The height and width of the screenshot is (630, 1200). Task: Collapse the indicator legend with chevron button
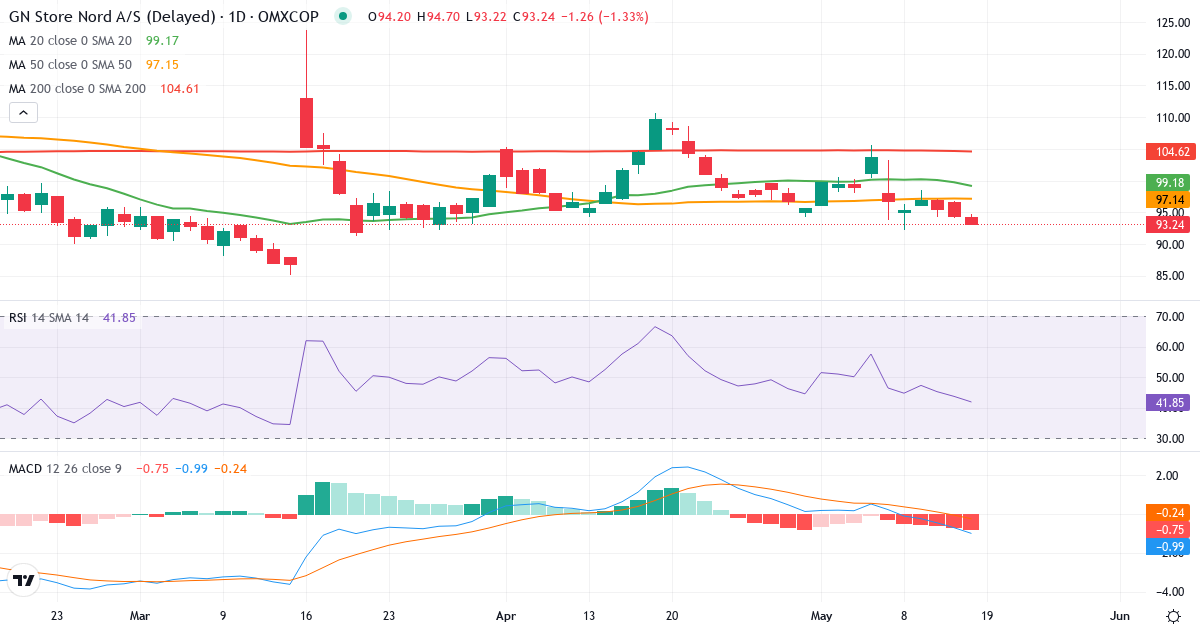tap(25, 113)
